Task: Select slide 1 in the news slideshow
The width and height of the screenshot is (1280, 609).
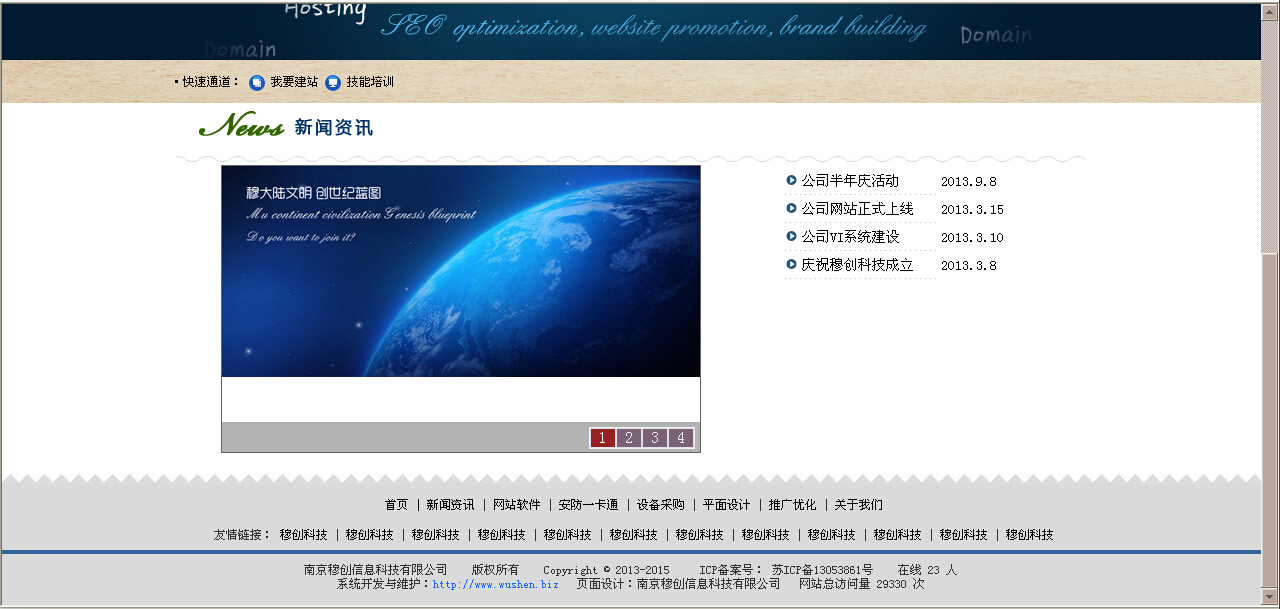Action: 602,438
